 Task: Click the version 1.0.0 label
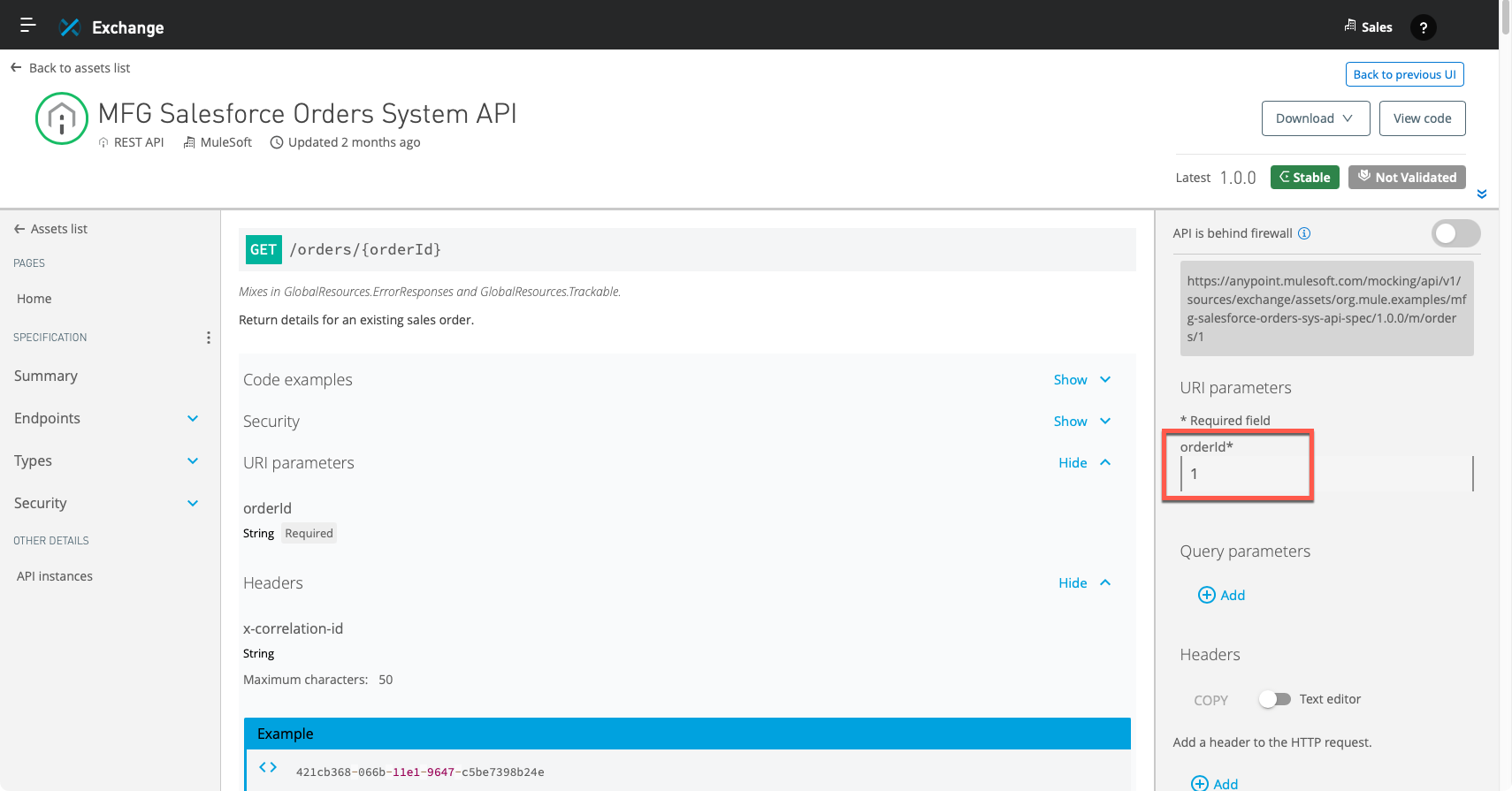click(1238, 178)
